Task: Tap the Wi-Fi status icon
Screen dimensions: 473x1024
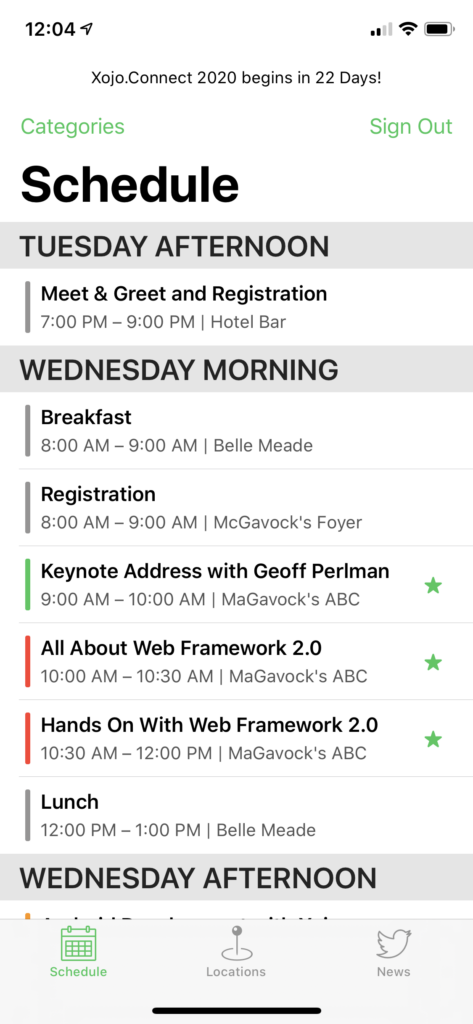Action: 408,29
